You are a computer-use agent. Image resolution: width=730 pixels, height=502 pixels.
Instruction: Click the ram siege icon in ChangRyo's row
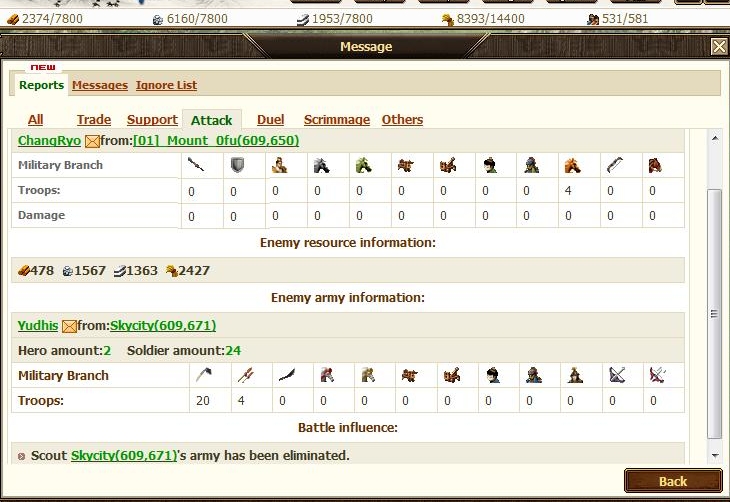(x=406, y=165)
